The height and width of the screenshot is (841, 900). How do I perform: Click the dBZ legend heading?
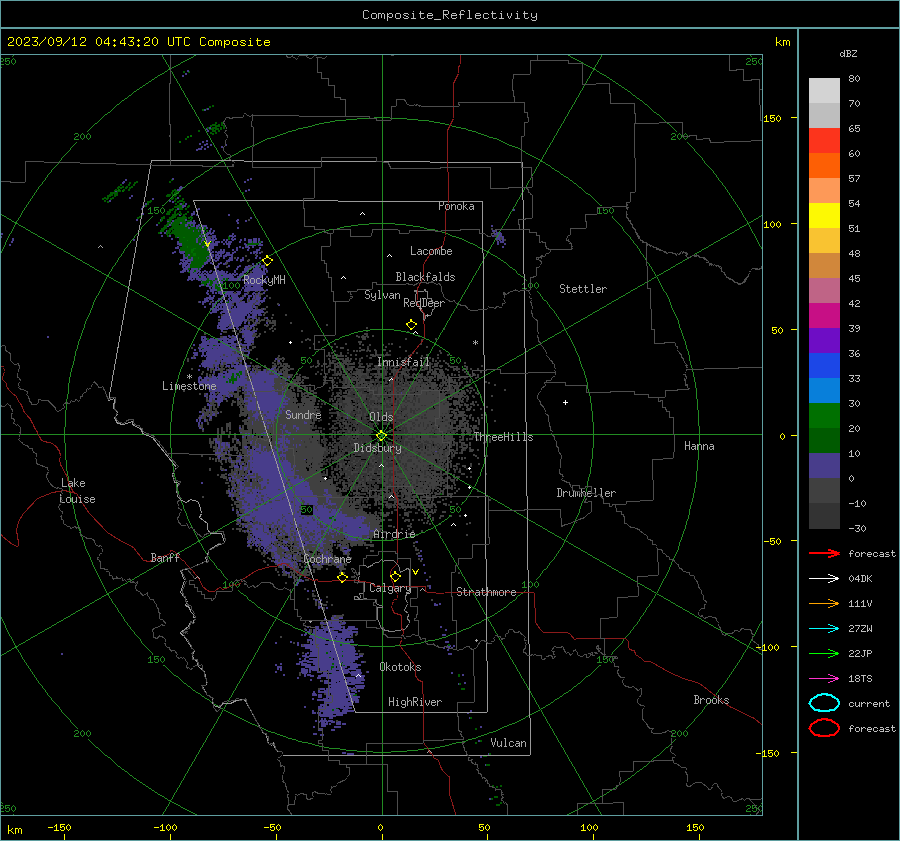tap(848, 53)
